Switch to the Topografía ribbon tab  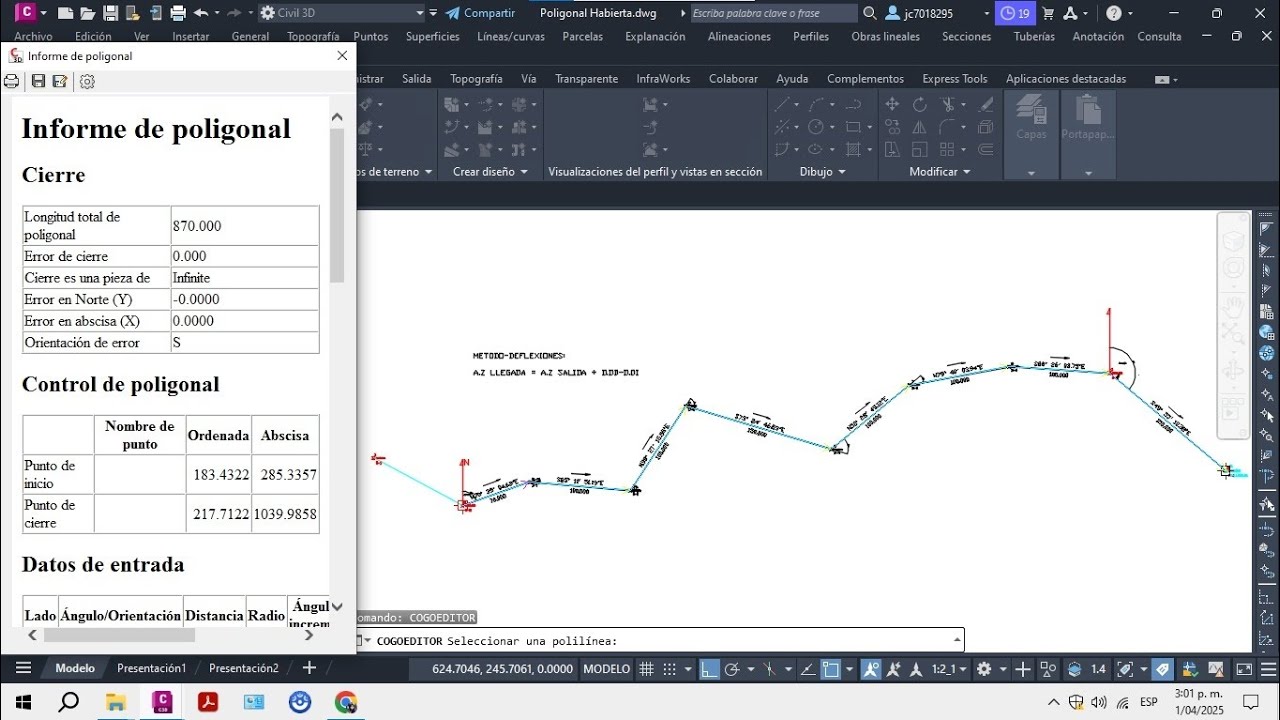point(476,79)
